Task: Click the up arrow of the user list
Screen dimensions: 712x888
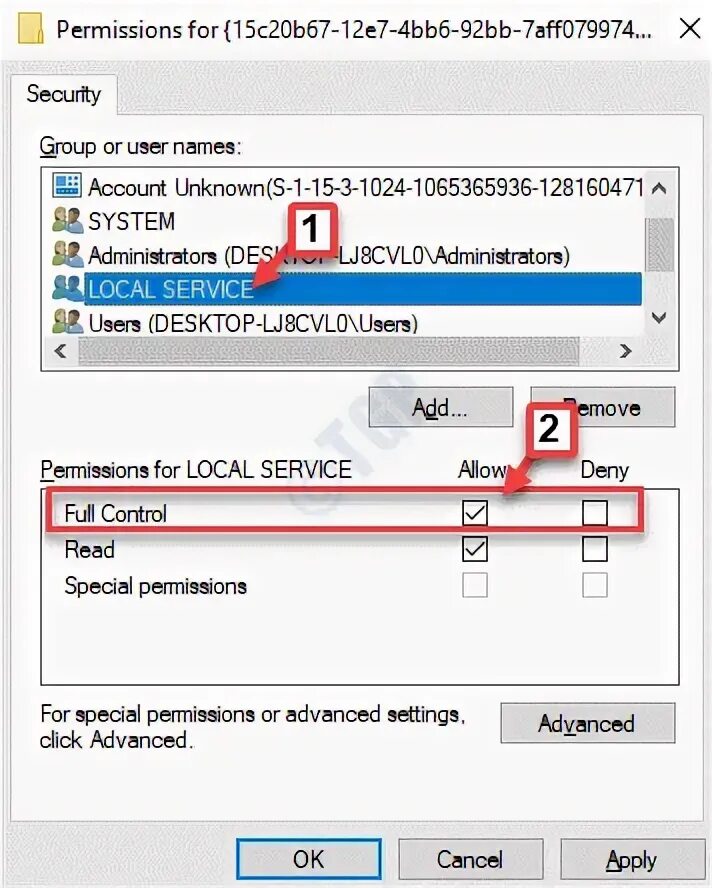Action: click(659, 189)
